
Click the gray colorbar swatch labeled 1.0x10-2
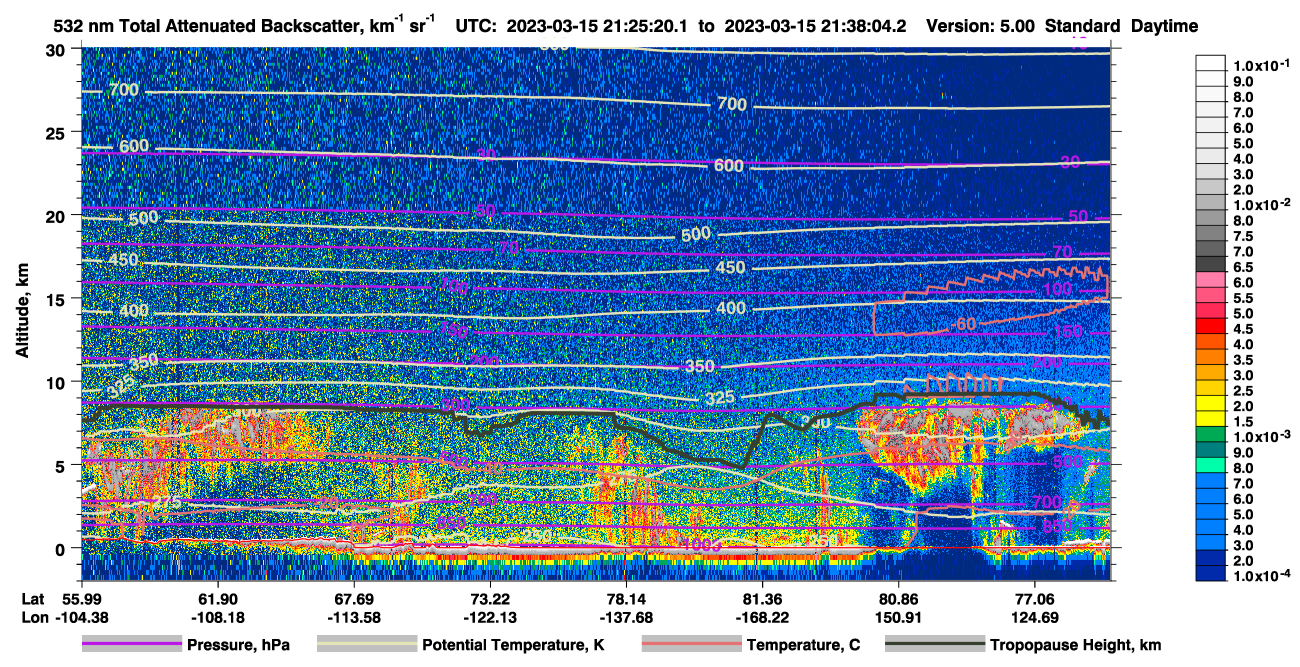click(x=1211, y=201)
